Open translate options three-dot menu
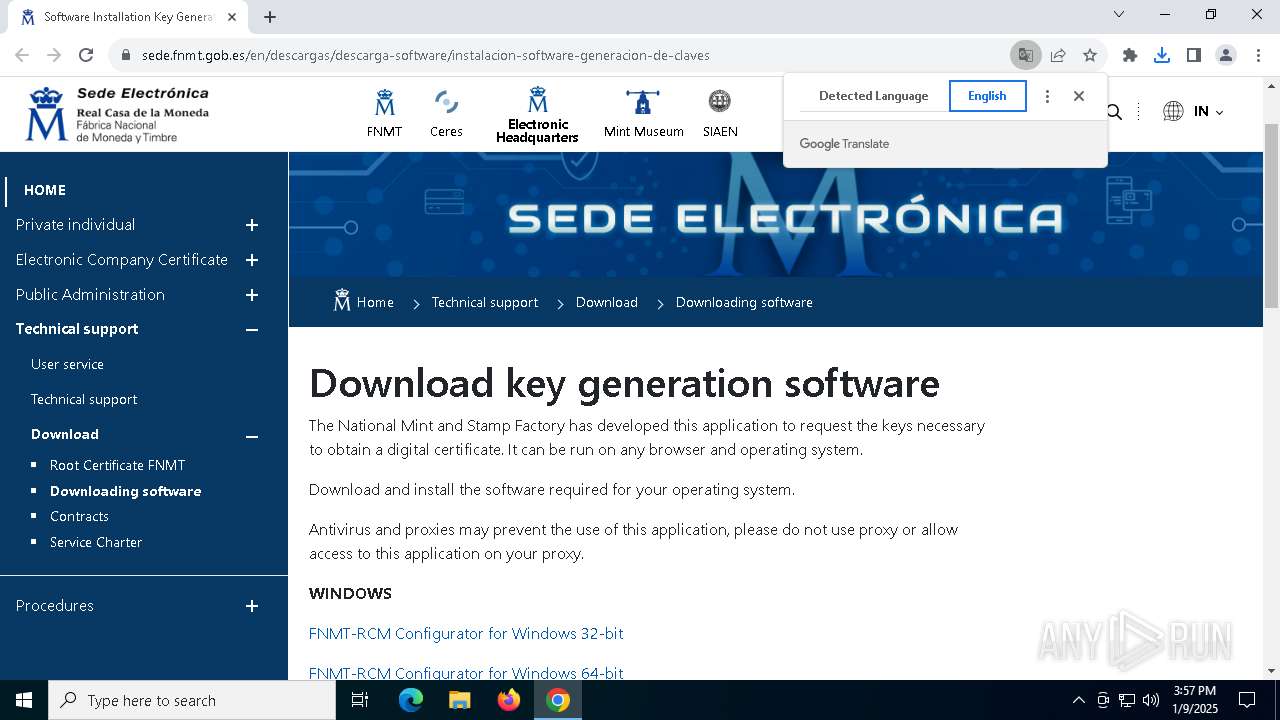1280x720 pixels. (1047, 96)
